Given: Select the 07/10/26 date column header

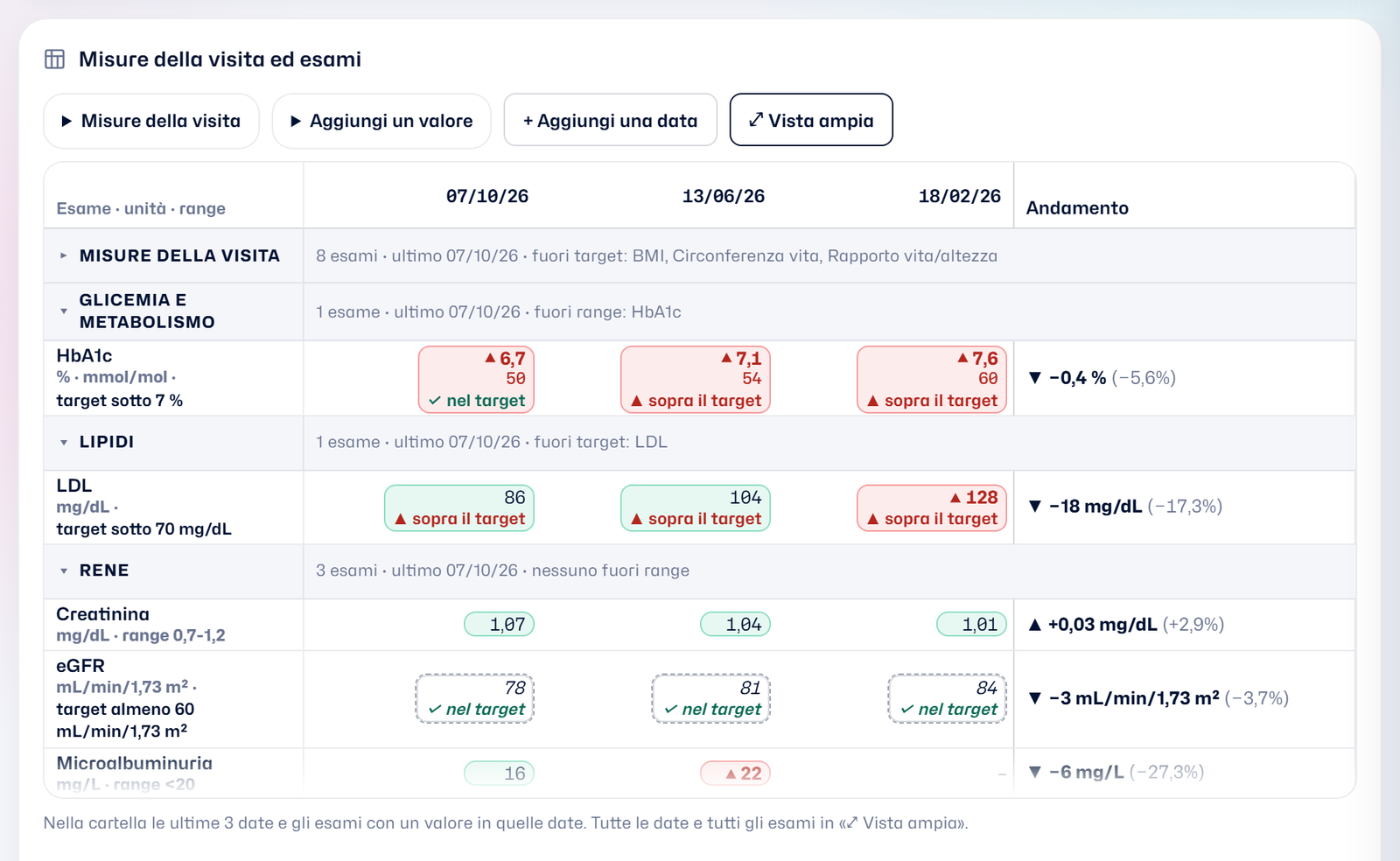Looking at the screenshot, I should [x=487, y=196].
